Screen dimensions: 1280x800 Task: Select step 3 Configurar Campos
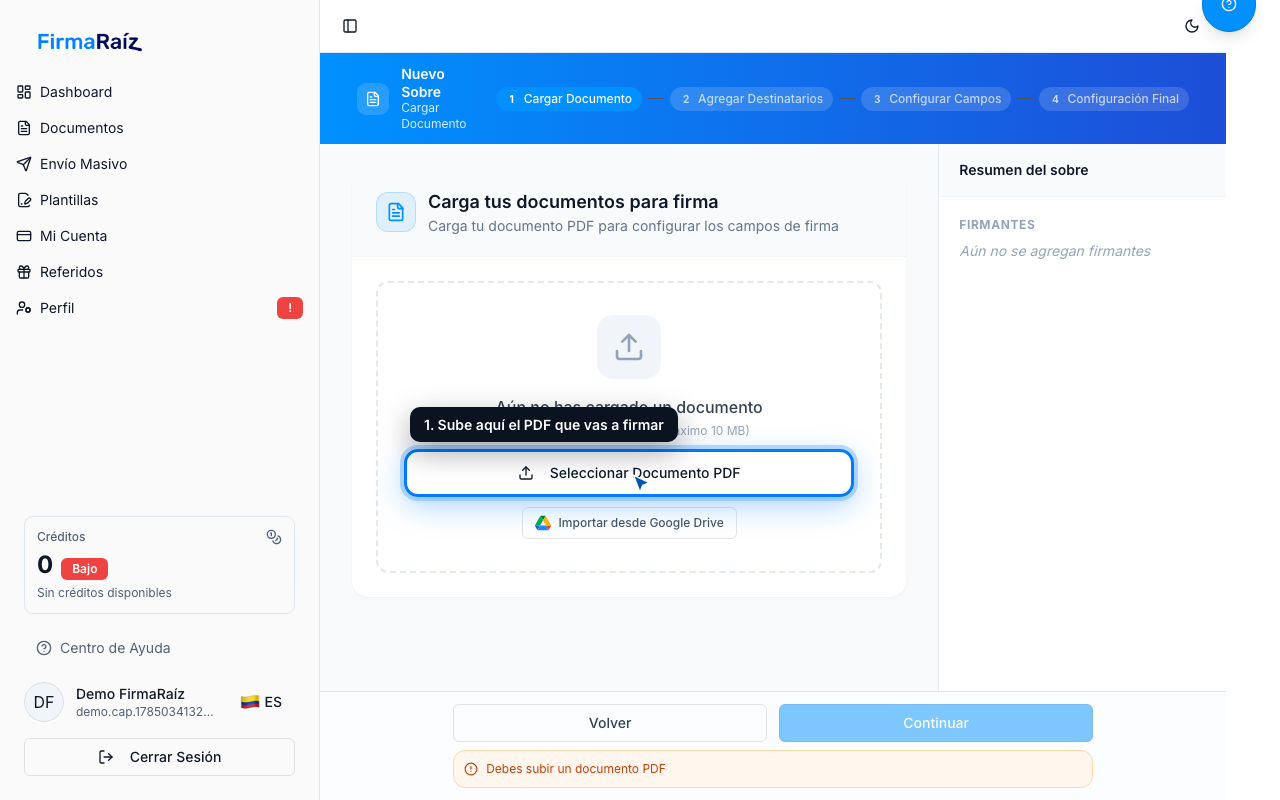[x=936, y=99]
